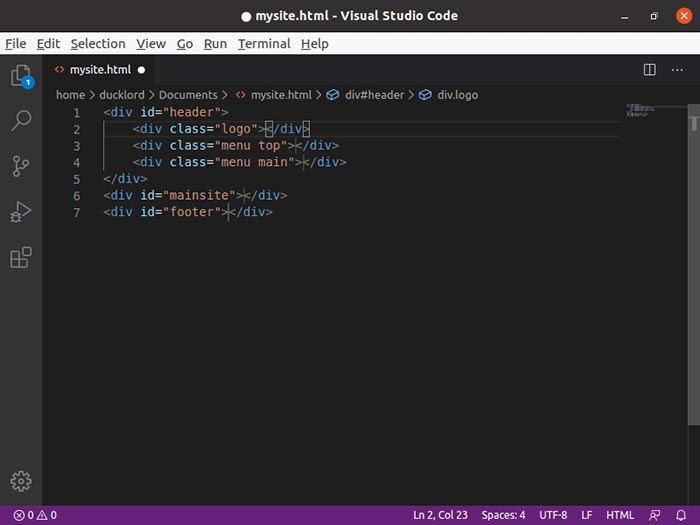This screenshot has width=700, height=525.
Task: Click line number 1 in gutter
Action: point(77,112)
